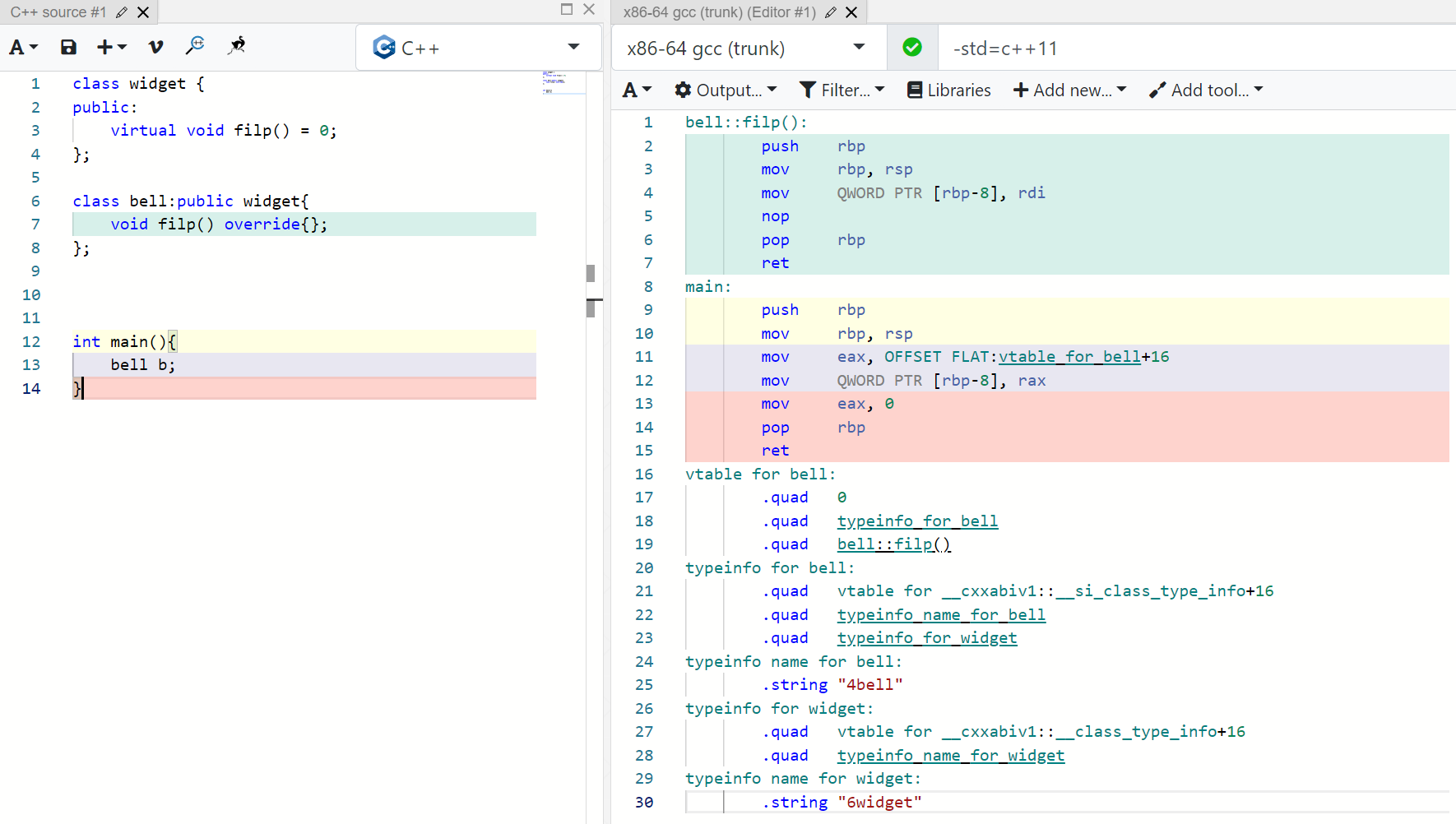Click __si_class_type_info+16 text on line 21
This screenshot has width=1456, height=824.
(x=1165, y=591)
